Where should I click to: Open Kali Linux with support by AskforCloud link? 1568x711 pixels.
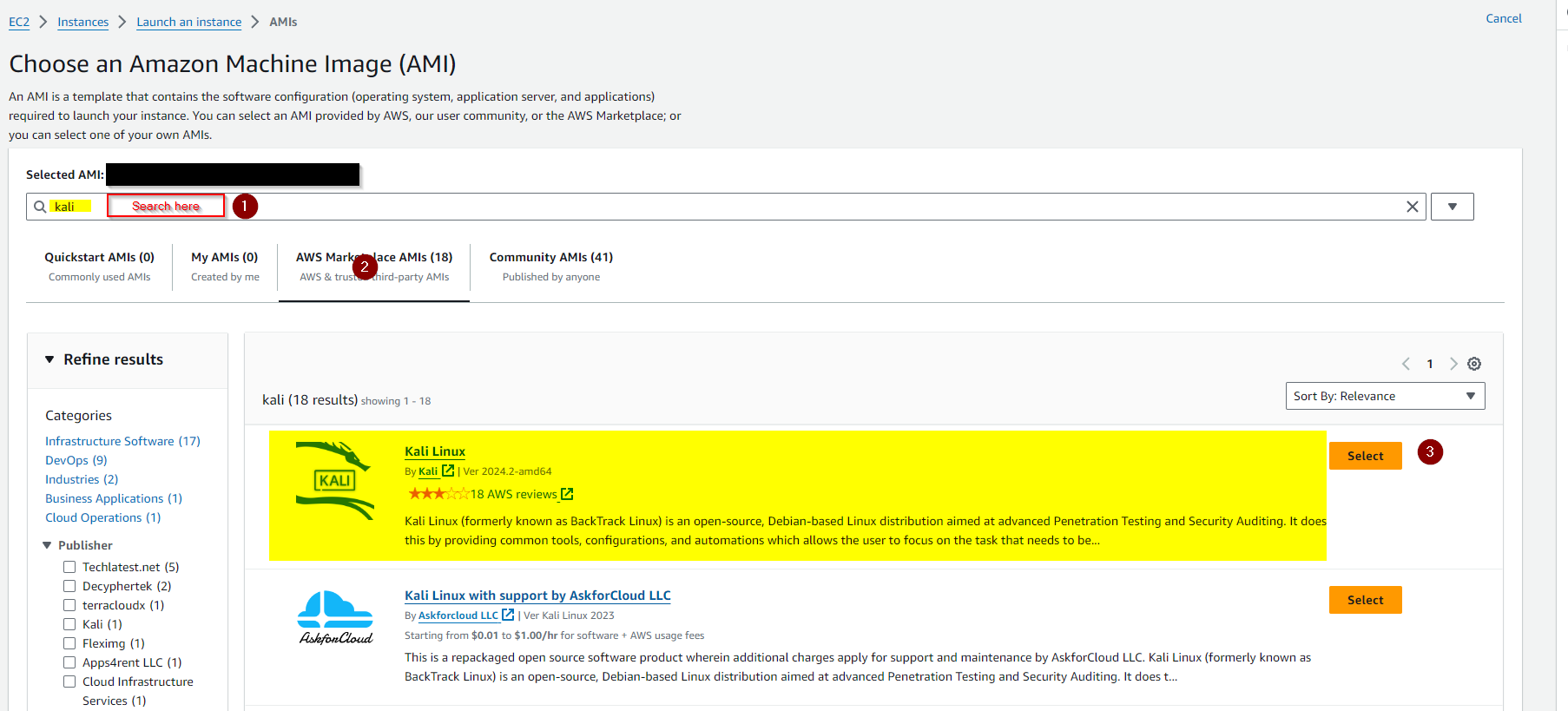537,596
